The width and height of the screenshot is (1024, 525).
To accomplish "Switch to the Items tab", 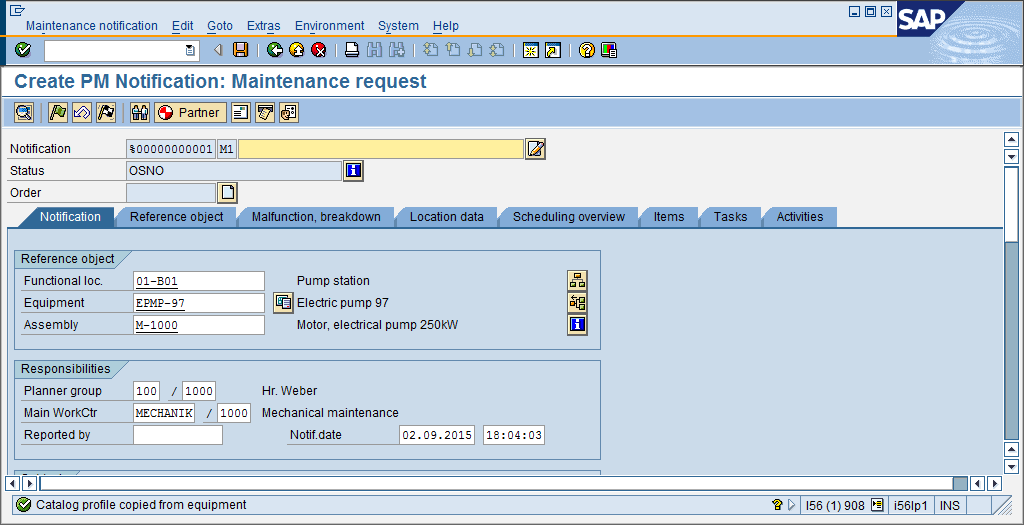I will pos(669,217).
